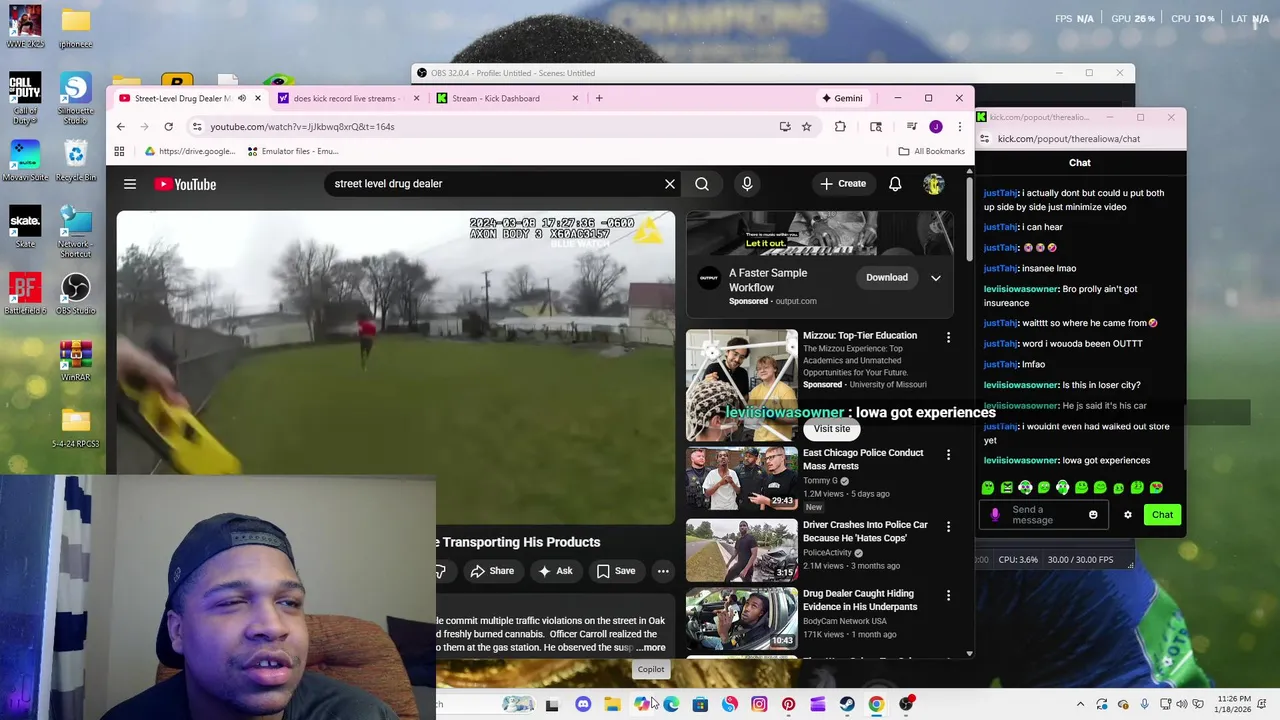Click the purple microphone icon in Kick chat
The image size is (1280, 720).
click(x=995, y=515)
